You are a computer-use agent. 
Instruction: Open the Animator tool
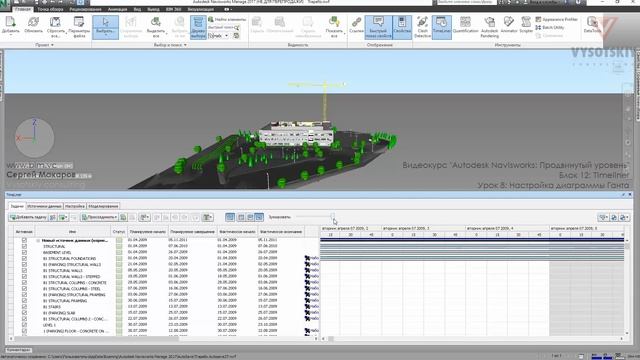tap(509, 25)
